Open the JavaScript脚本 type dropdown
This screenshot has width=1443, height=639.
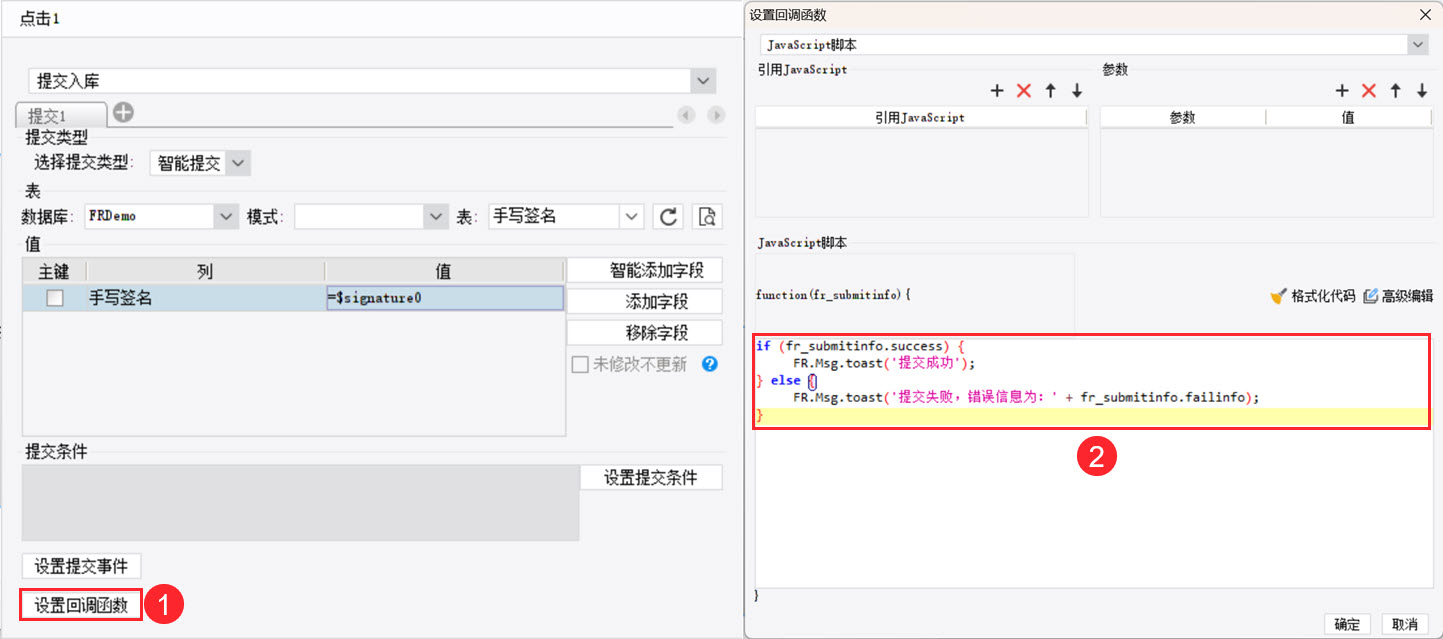coord(1417,45)
